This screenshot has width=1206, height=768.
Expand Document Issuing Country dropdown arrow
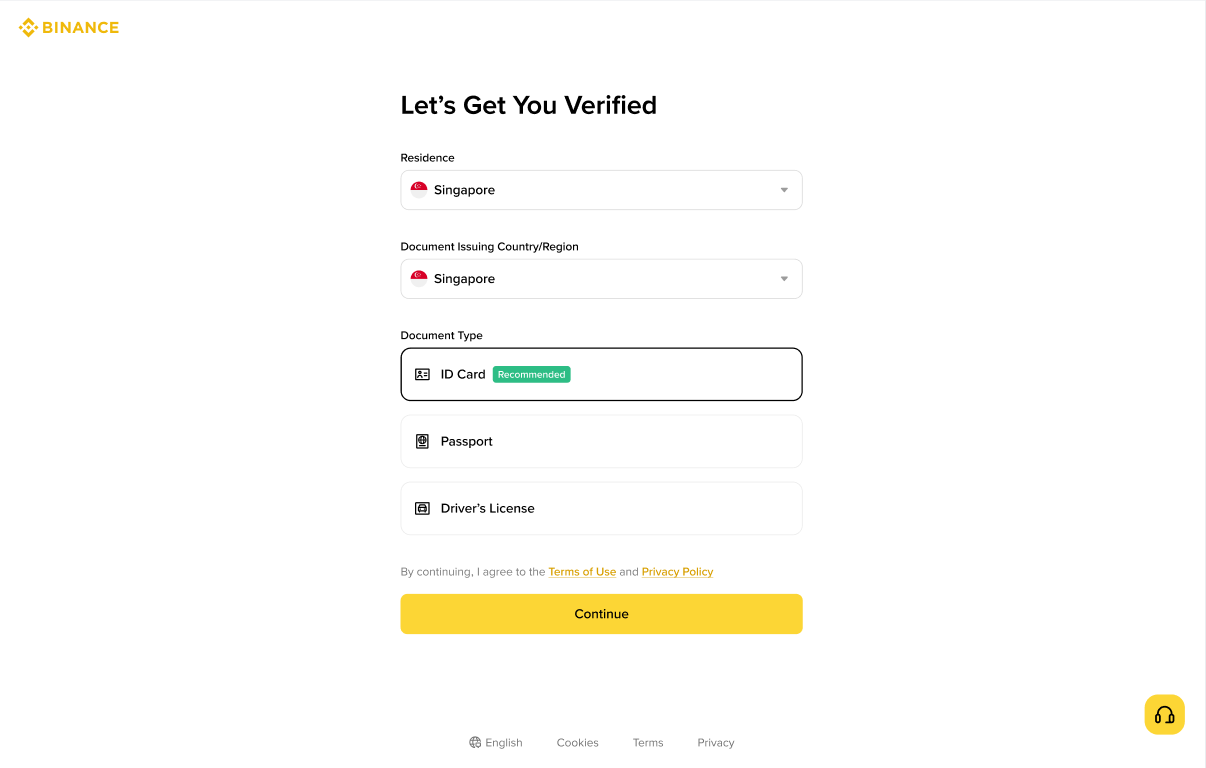(x=784, y=279)
